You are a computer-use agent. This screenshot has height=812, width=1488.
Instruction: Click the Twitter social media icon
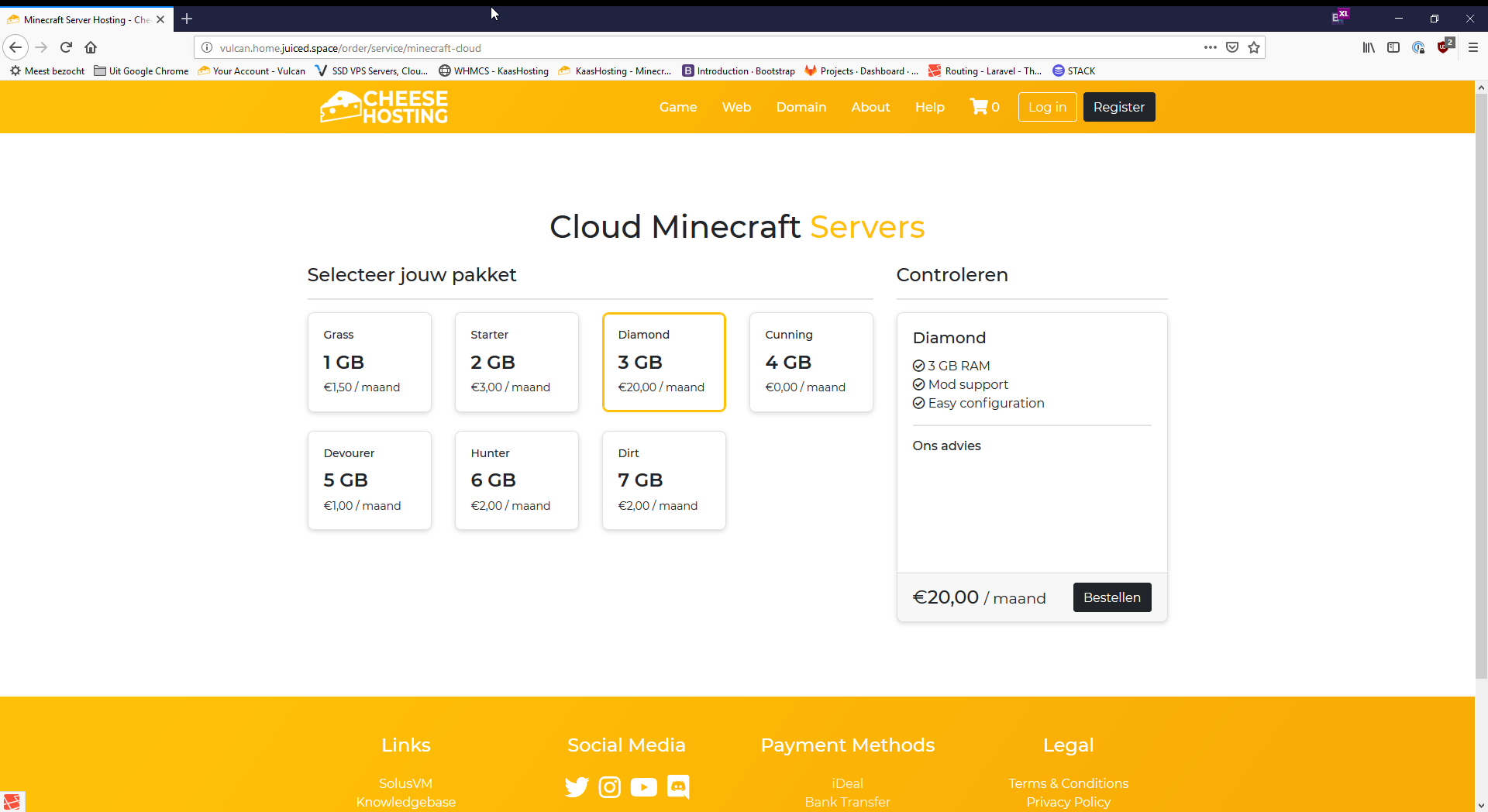tap(576, 787)
